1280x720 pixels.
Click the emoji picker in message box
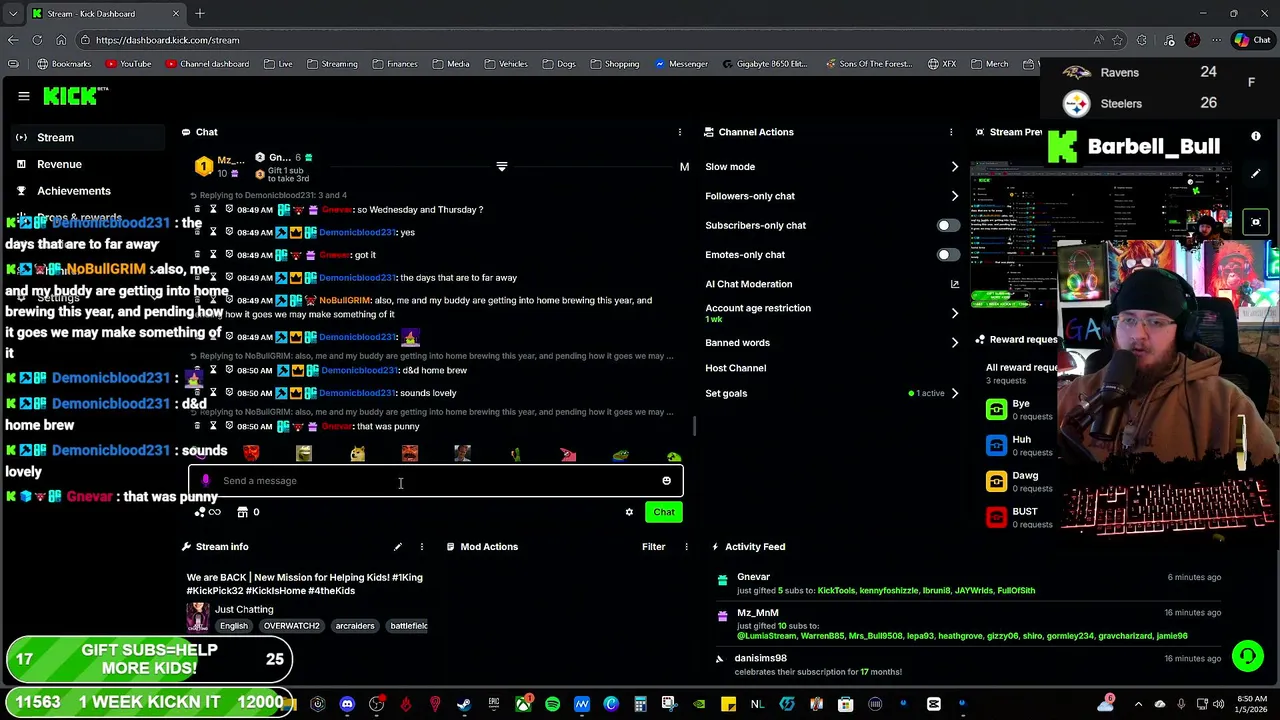[666, 481]
